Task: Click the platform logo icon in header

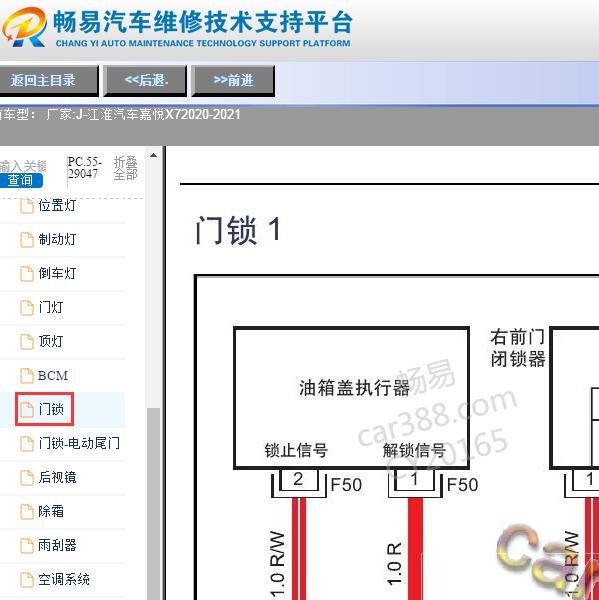Action: coord(24,27)
